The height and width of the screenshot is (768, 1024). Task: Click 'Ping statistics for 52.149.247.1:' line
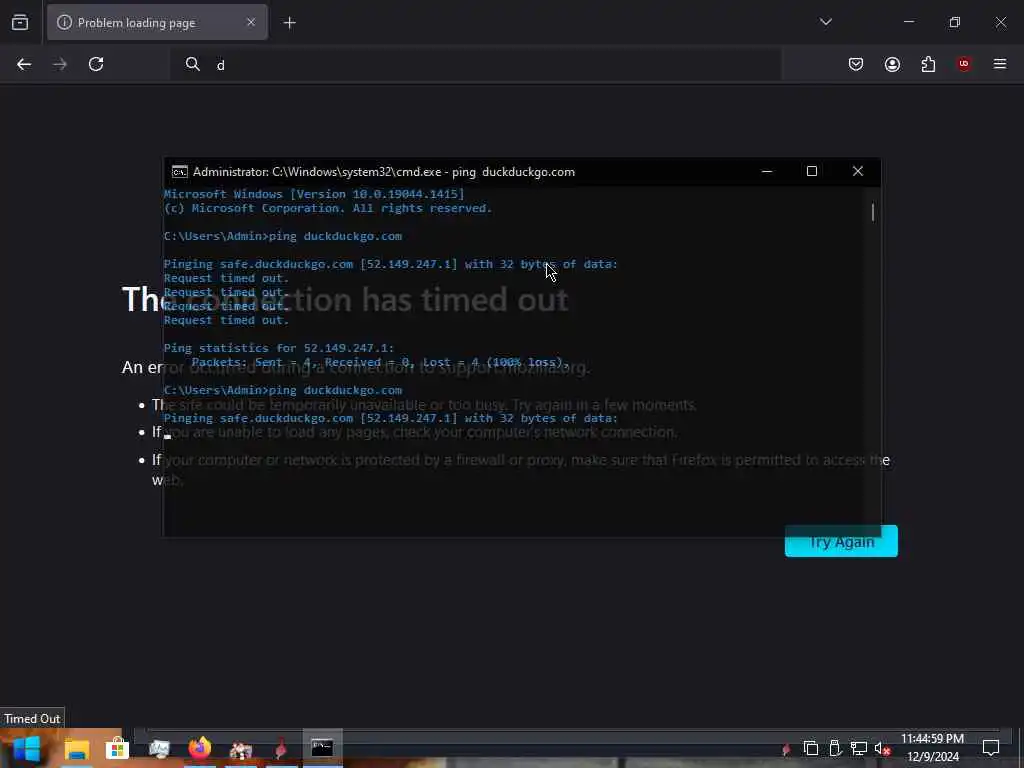click(279, 348)
